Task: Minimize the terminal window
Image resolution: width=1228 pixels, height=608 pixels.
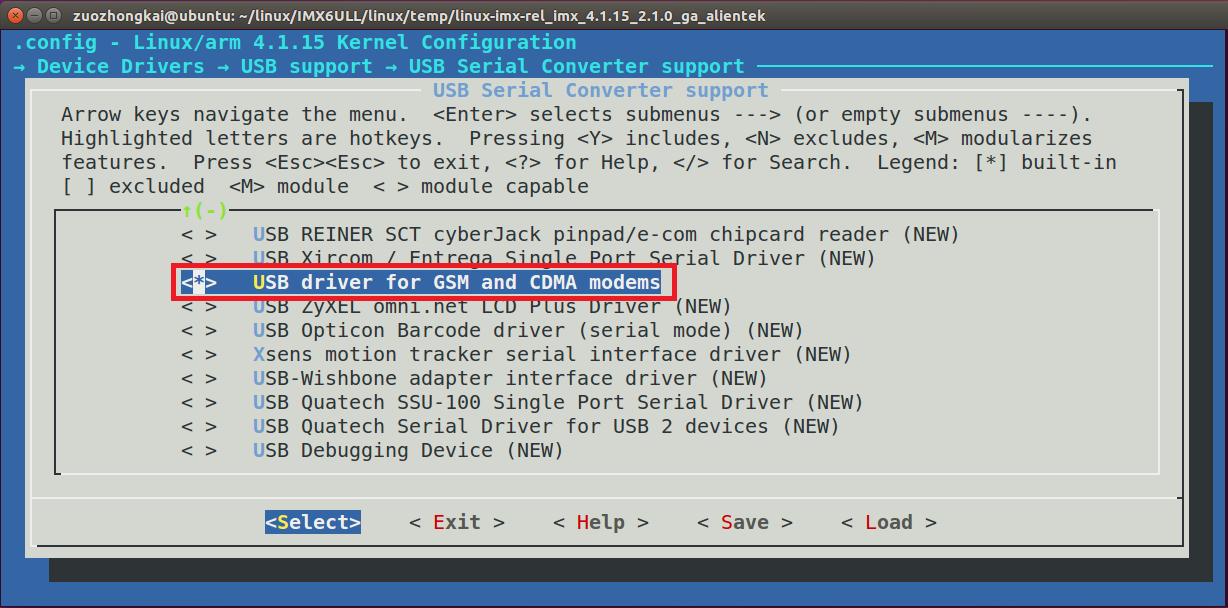Action: point(35,15)
